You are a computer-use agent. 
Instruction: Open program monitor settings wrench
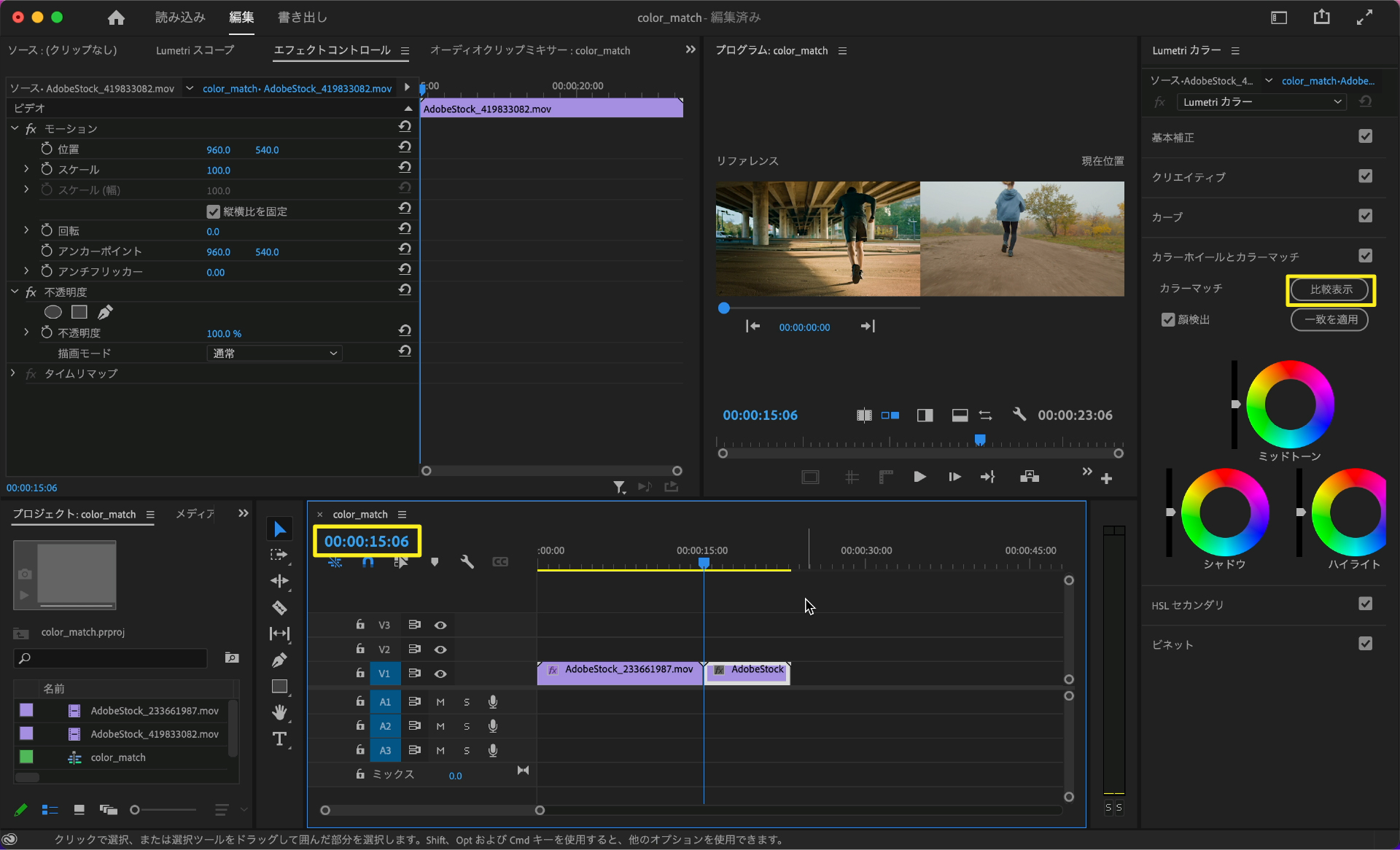(1019, 415)
